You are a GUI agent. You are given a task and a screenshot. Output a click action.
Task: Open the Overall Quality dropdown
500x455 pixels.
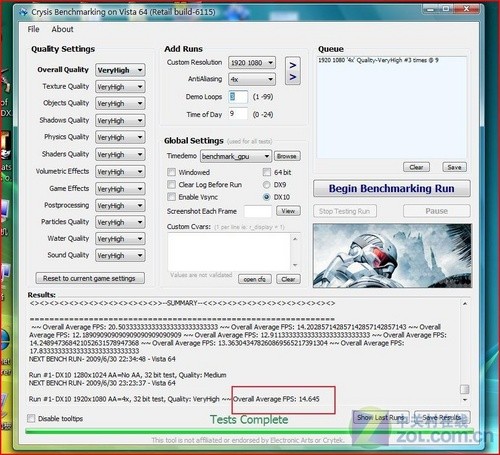[x=120, y=70]
